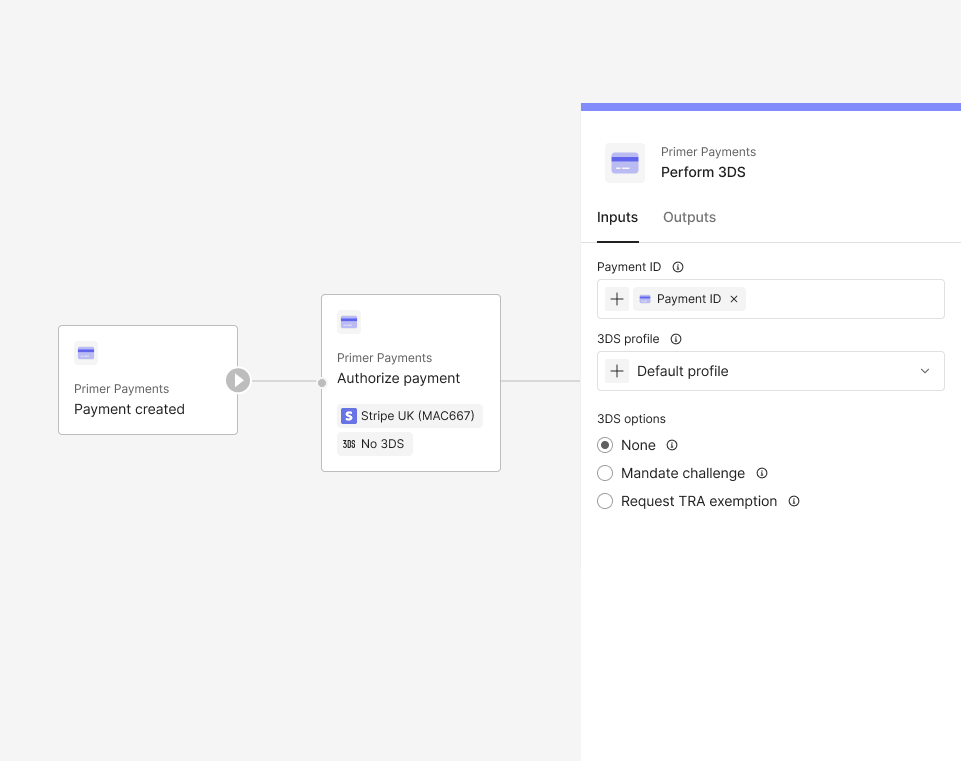
Task: Click the plus button in Payment ID field
Action: (x=617, y=299)
